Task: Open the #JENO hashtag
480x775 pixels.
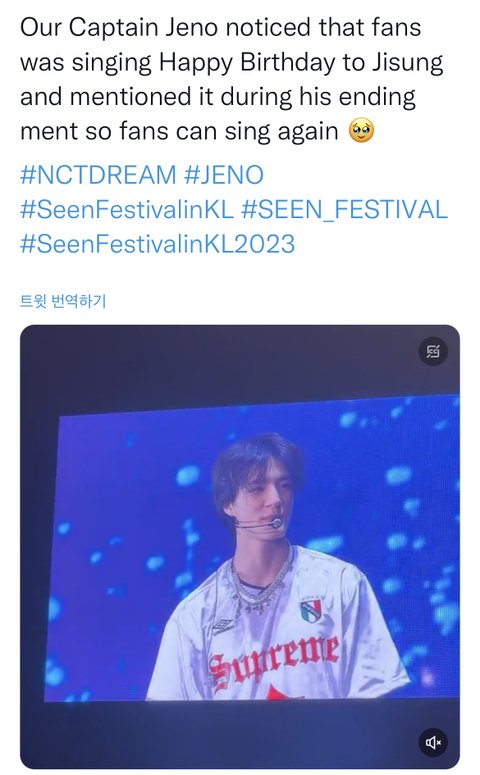Action: click(x=224, y=175)
